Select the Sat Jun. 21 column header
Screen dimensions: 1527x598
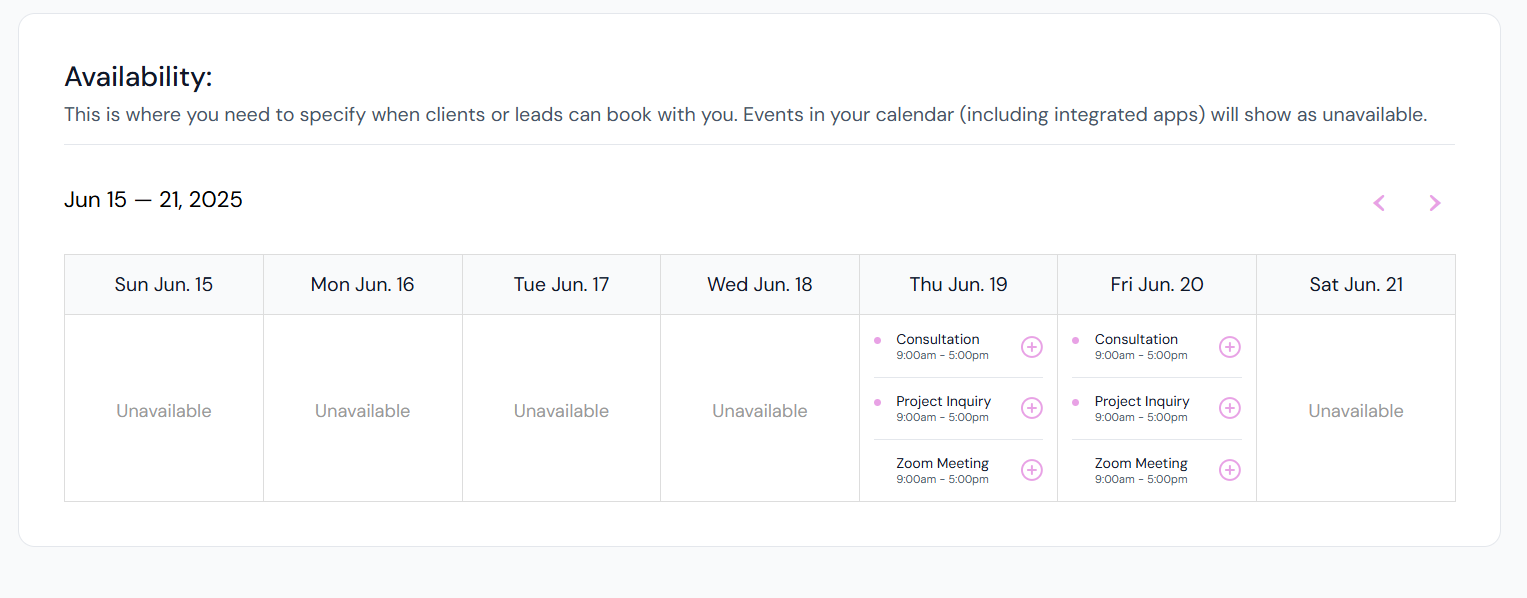pos(1356,285)
